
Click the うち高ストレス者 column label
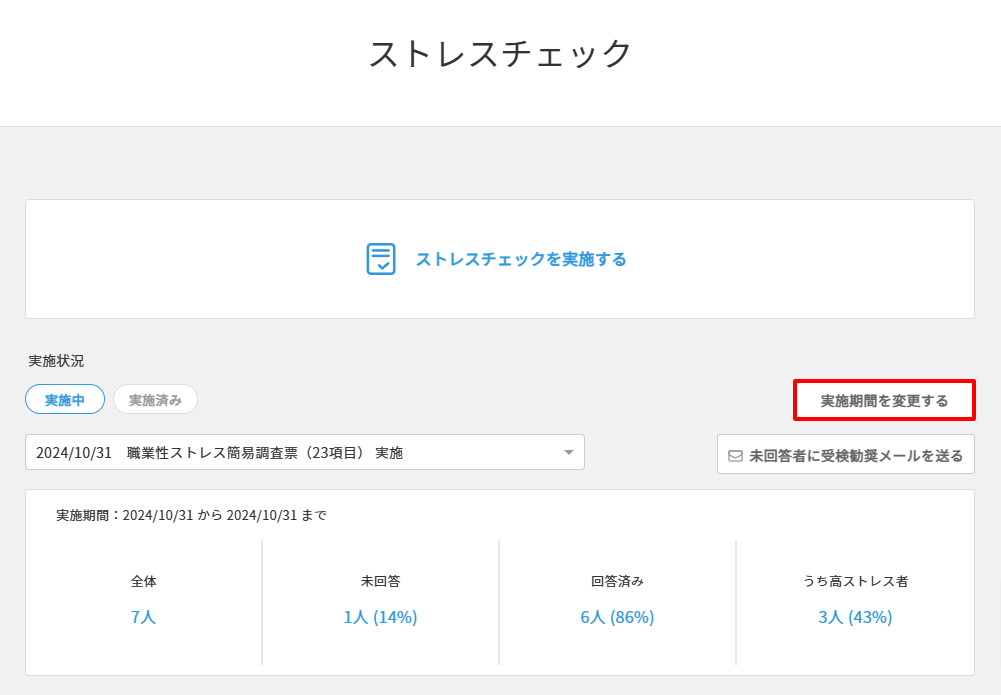point(855,581)
